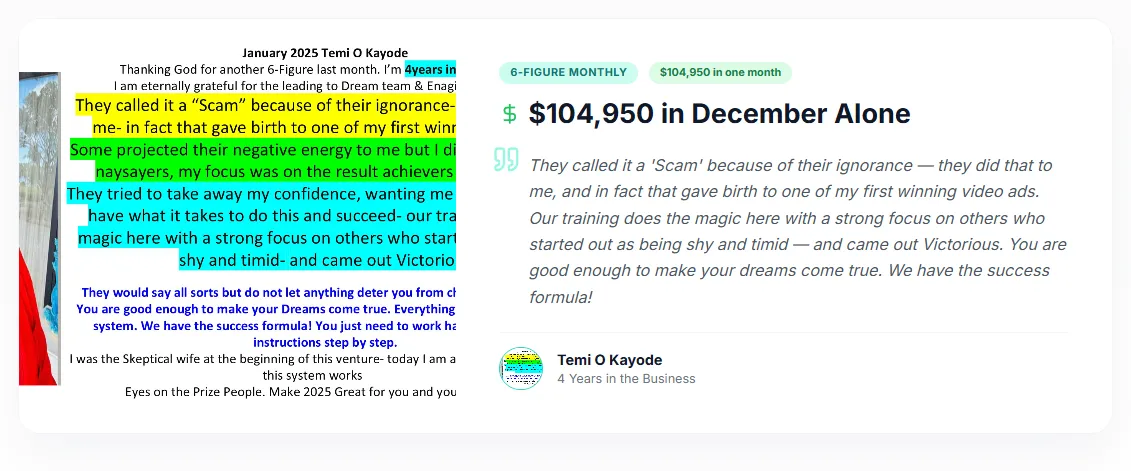This screenshot has width=1131, height=471.
Task: Click the 4 Years in the Business subtitle
Action: (x=626, y=379)
